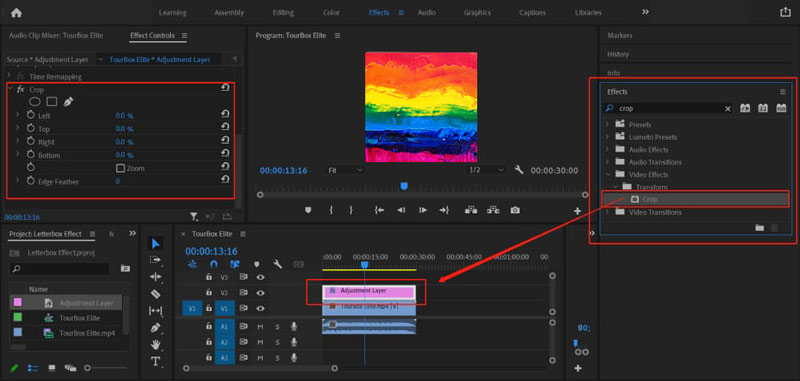Select the Hand tool
Image resolution: width=800 pixels, height=381 pixels.
click(156, 344)
